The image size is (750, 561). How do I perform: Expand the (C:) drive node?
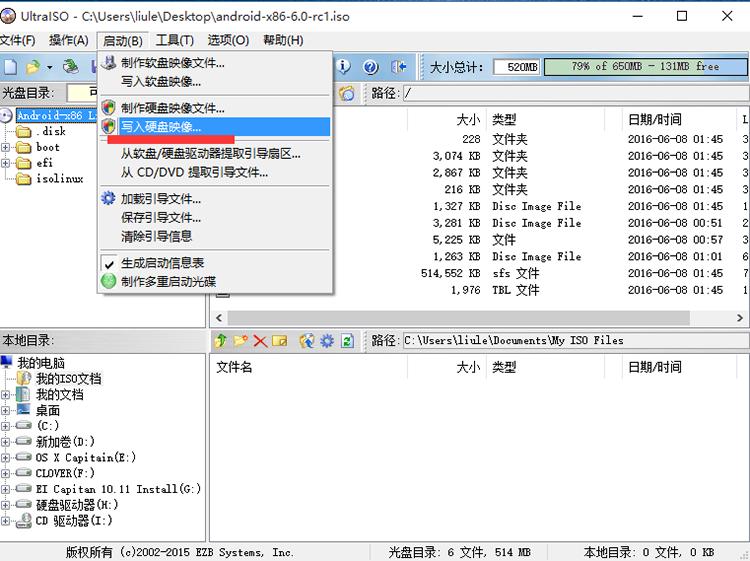pos(5,426)
